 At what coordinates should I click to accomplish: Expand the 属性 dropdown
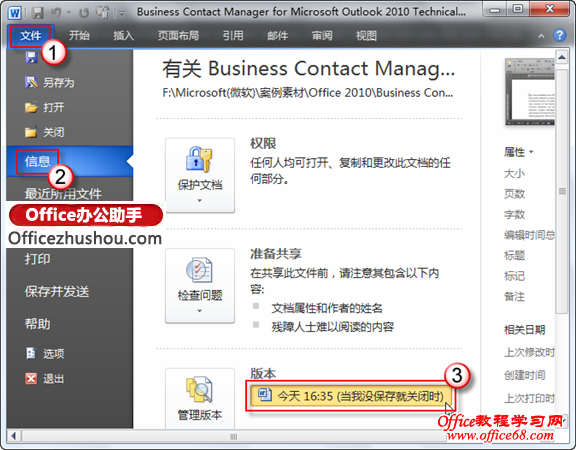point(519,152)
